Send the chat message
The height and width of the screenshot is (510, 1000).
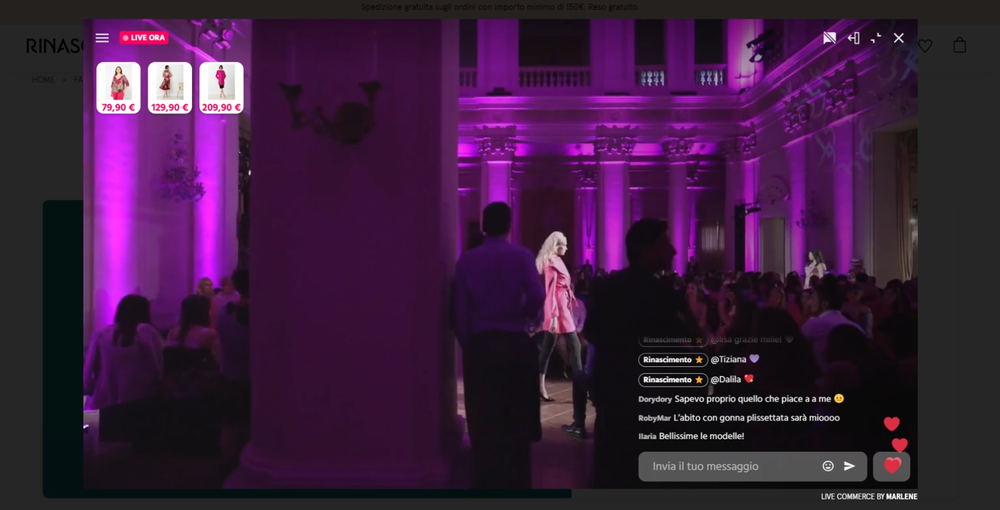pyautogui.click(x=850, y=466)
